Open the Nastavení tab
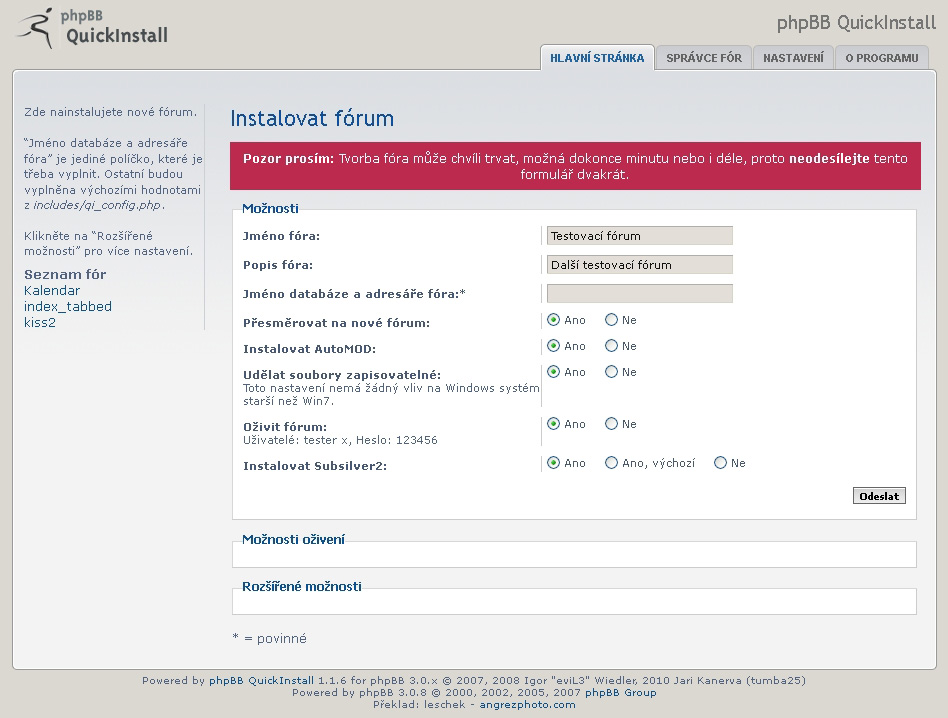 point(793,58)
